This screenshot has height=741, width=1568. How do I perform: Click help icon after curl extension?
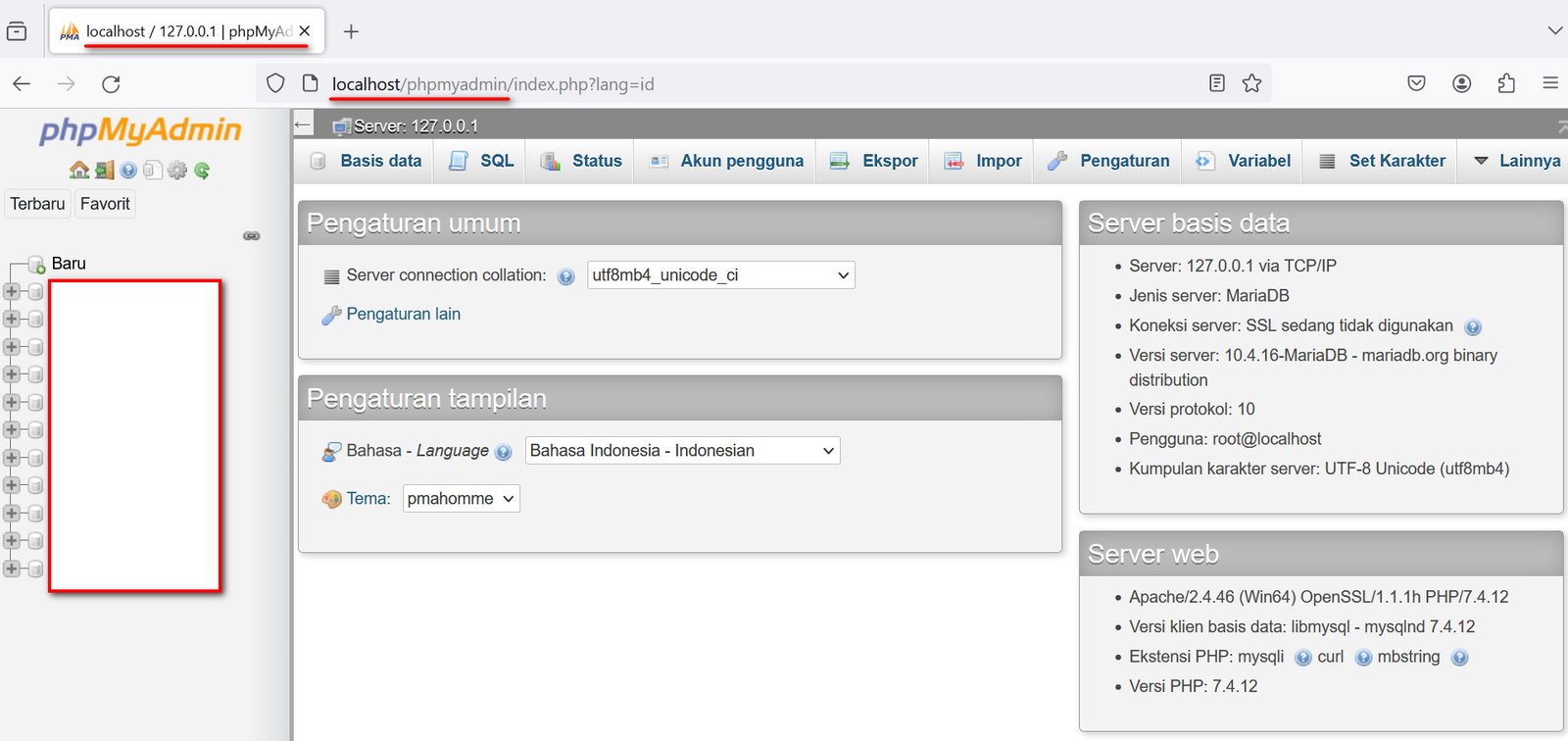click(x=1363, y=658)
